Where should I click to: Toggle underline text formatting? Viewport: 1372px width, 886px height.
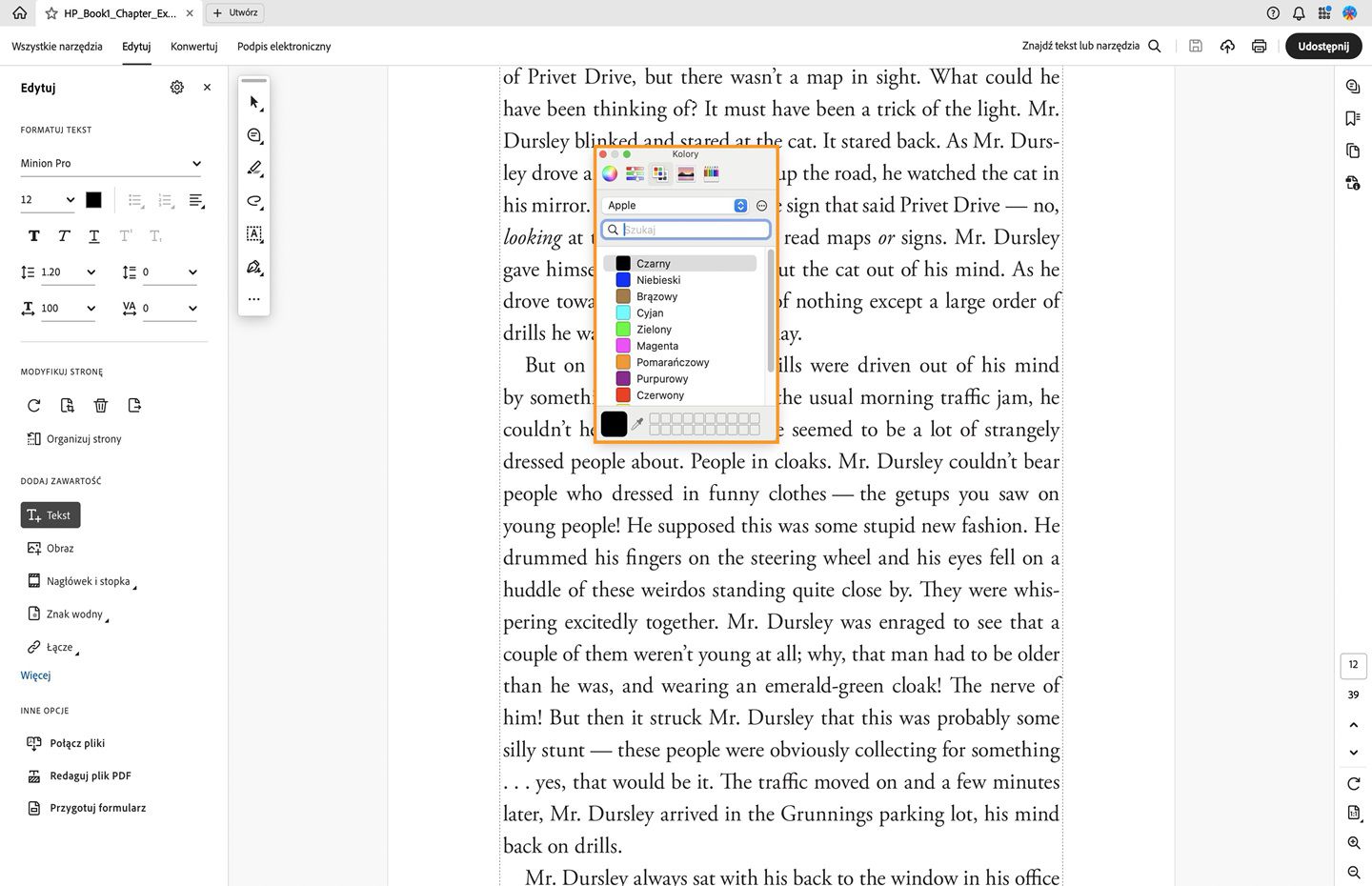94,236
